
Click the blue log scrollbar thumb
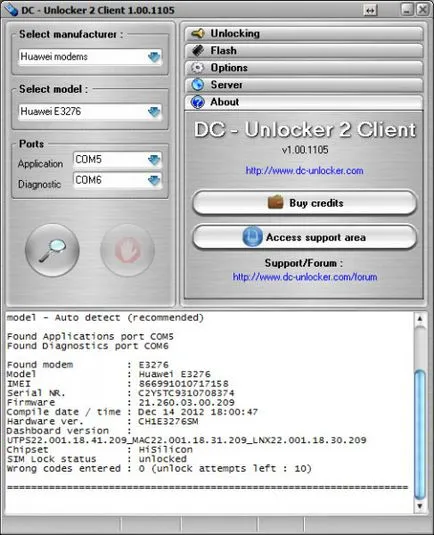tap(420, 435)
